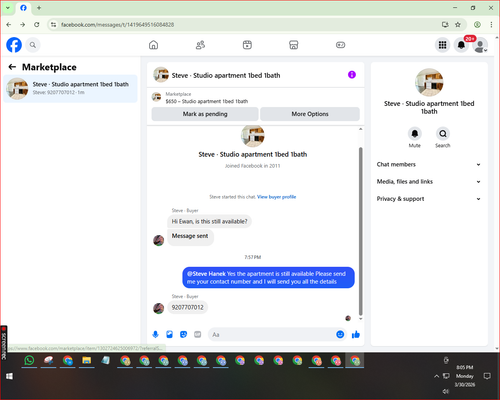Show hidden system tray icons
The height and width of the screenshot is (400, 500).
(436, 376)
